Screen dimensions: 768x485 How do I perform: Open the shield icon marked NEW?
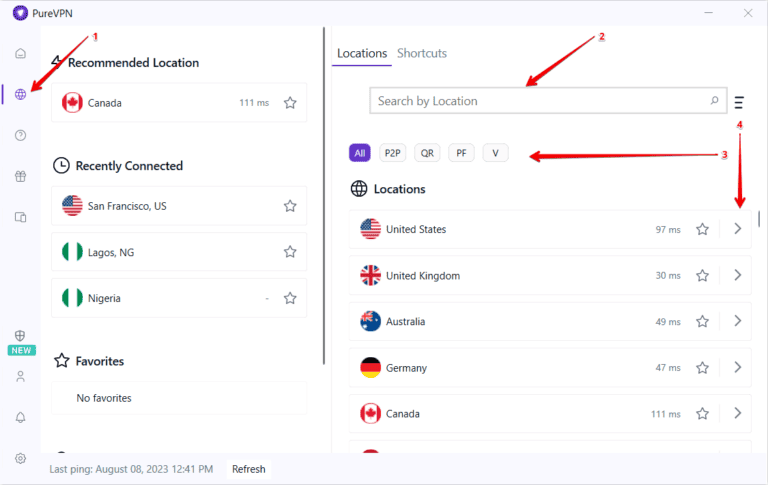[20, 337]
